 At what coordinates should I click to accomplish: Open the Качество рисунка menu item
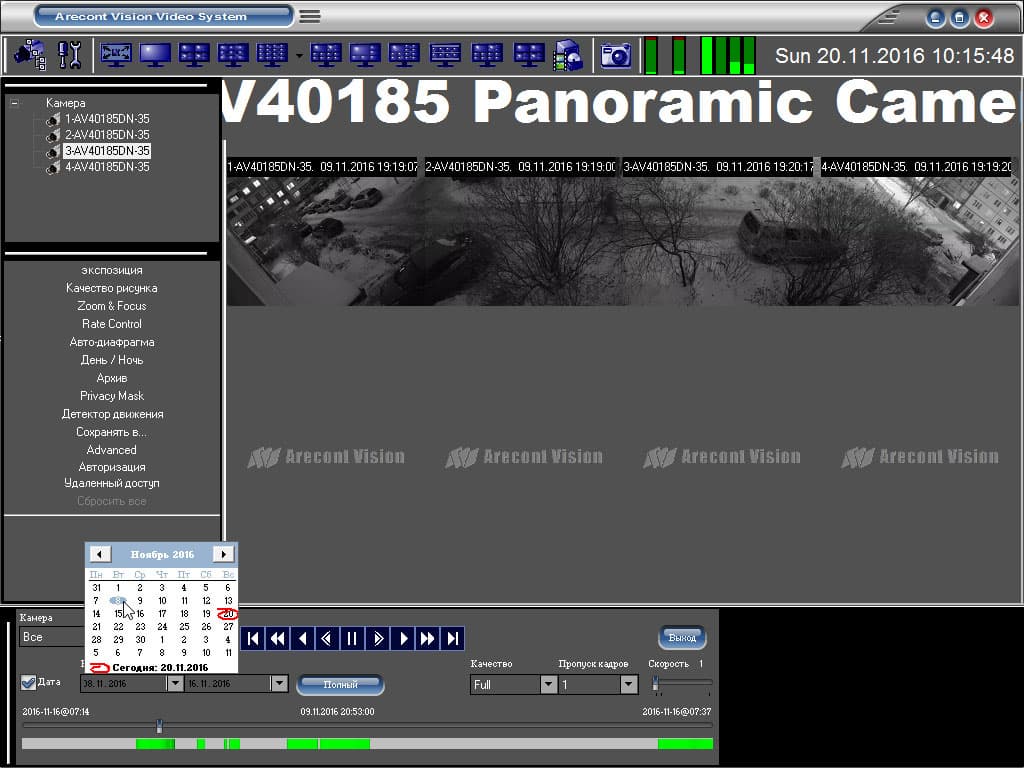(x=112, y=288)
